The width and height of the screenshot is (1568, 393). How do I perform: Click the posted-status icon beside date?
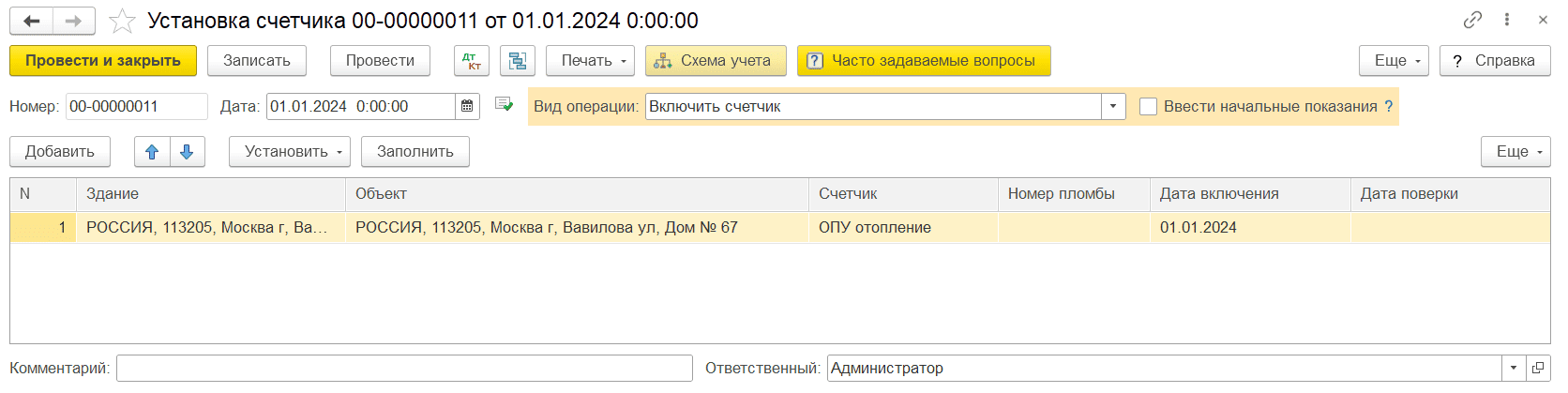pyautogui.click(x=504, y=105)
